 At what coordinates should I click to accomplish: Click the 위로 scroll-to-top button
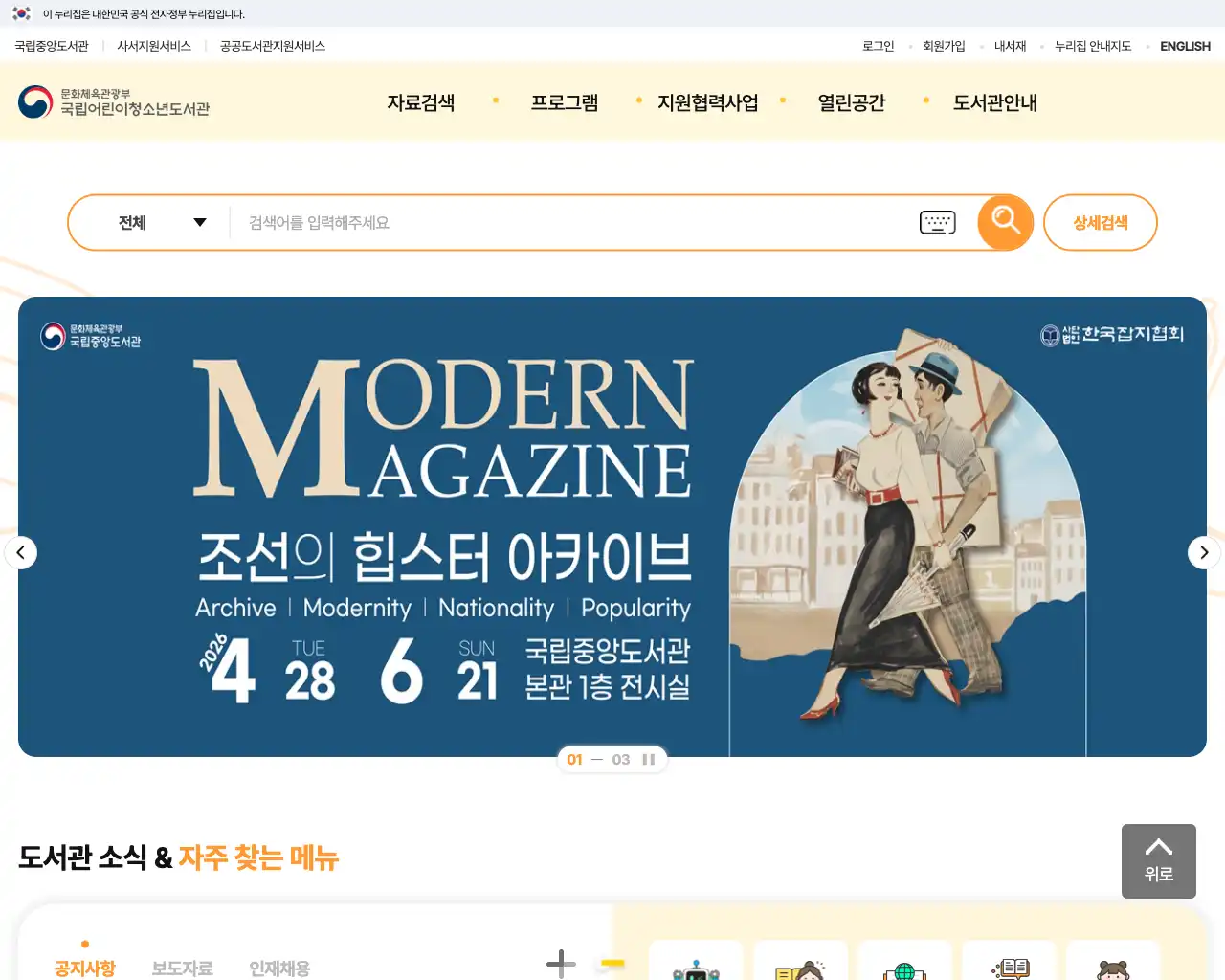click(x=1159, y=861)
